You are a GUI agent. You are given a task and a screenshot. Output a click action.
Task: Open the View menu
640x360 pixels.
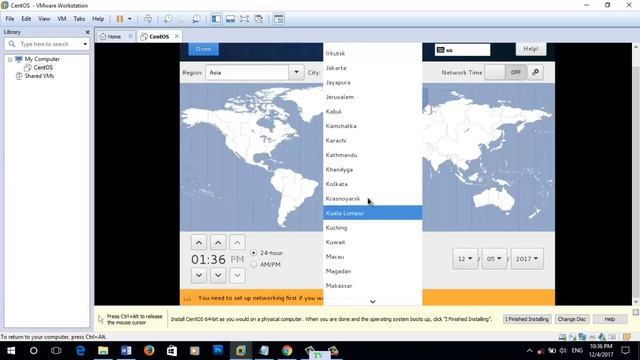[44, 19]
